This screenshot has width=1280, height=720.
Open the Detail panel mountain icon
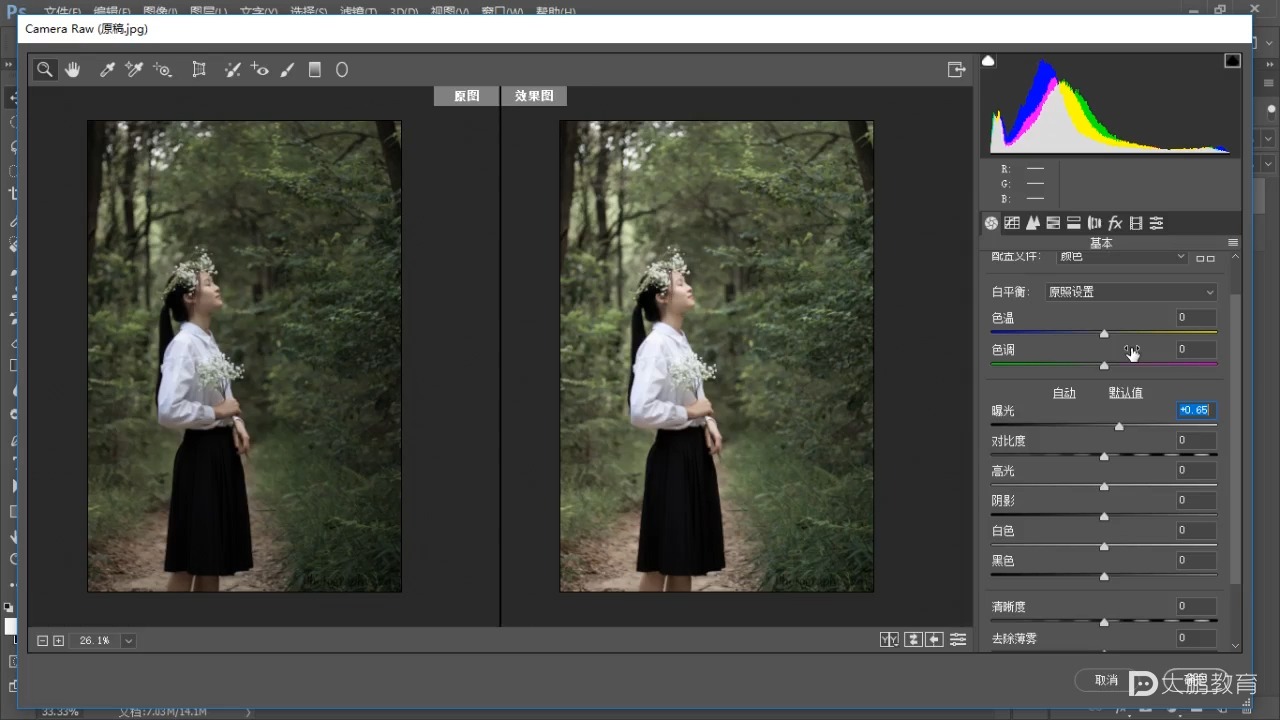(x=1033, y=223)
